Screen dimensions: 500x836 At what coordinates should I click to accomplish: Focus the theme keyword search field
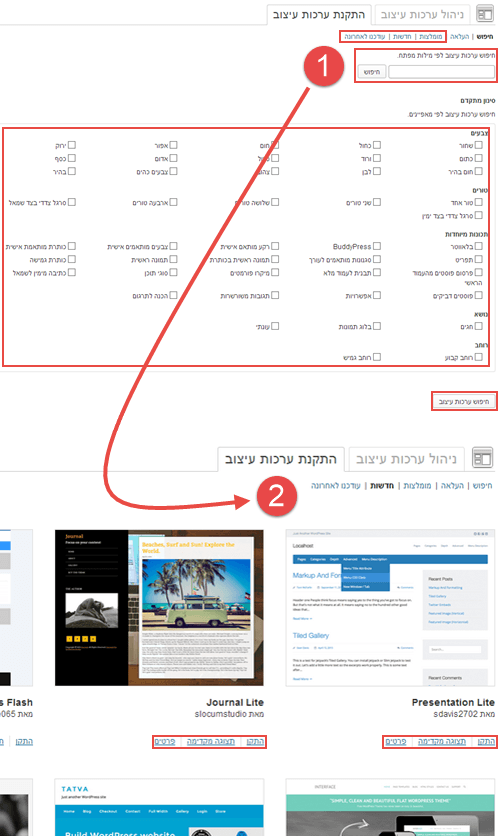[441, 72]
